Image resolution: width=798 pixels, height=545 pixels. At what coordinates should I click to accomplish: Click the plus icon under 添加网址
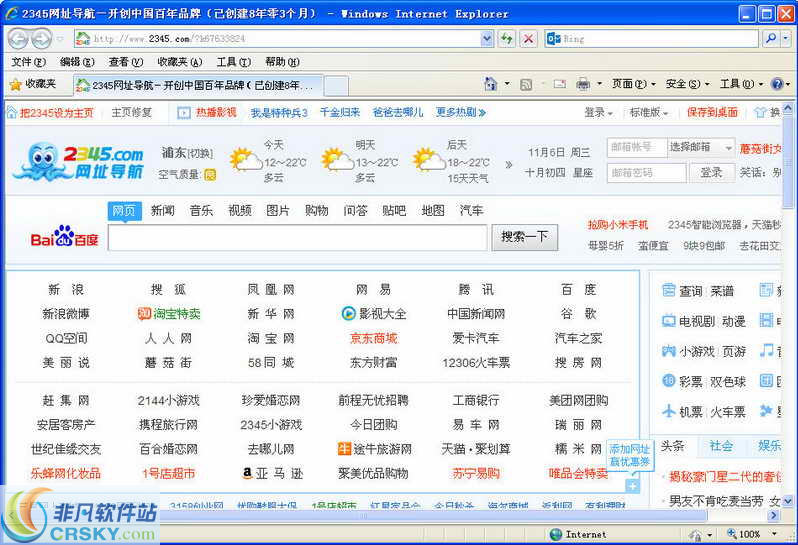pos(632,486)
